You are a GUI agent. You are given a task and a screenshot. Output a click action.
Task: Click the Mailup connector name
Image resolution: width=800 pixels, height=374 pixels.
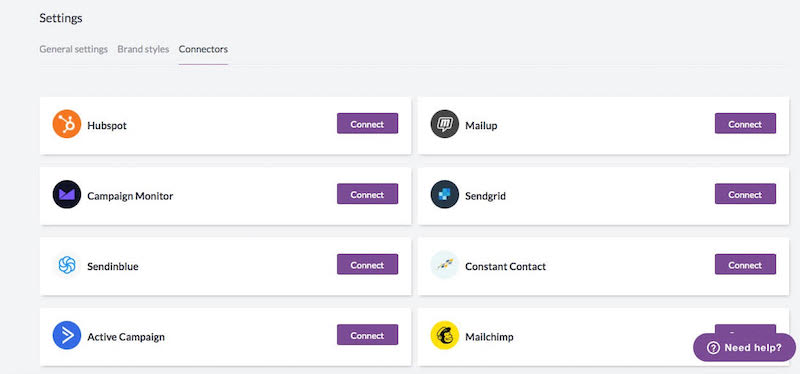pos(481,126)
